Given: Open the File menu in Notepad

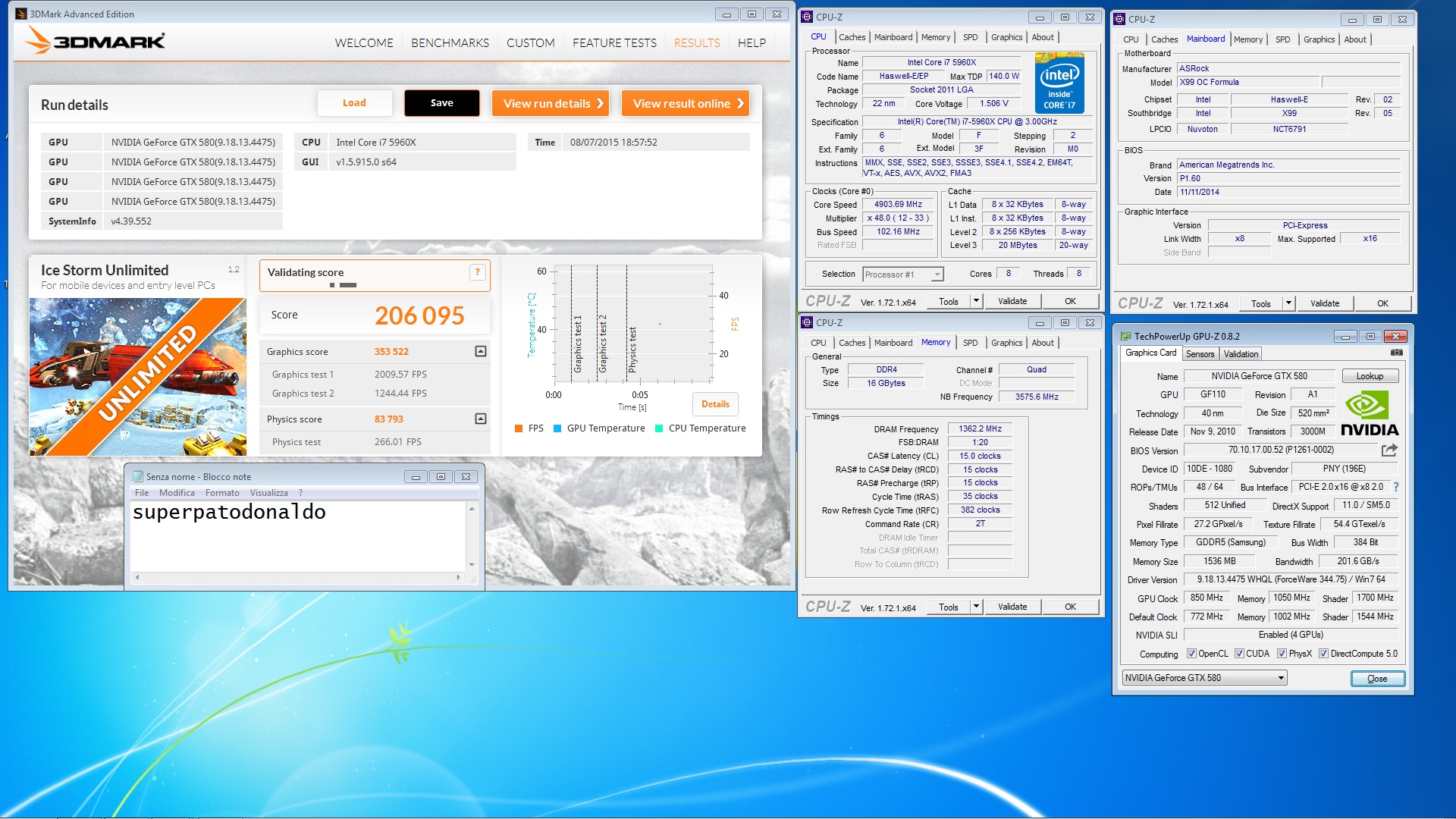Looking at the screenshot, I should click(x=142, y=493).
